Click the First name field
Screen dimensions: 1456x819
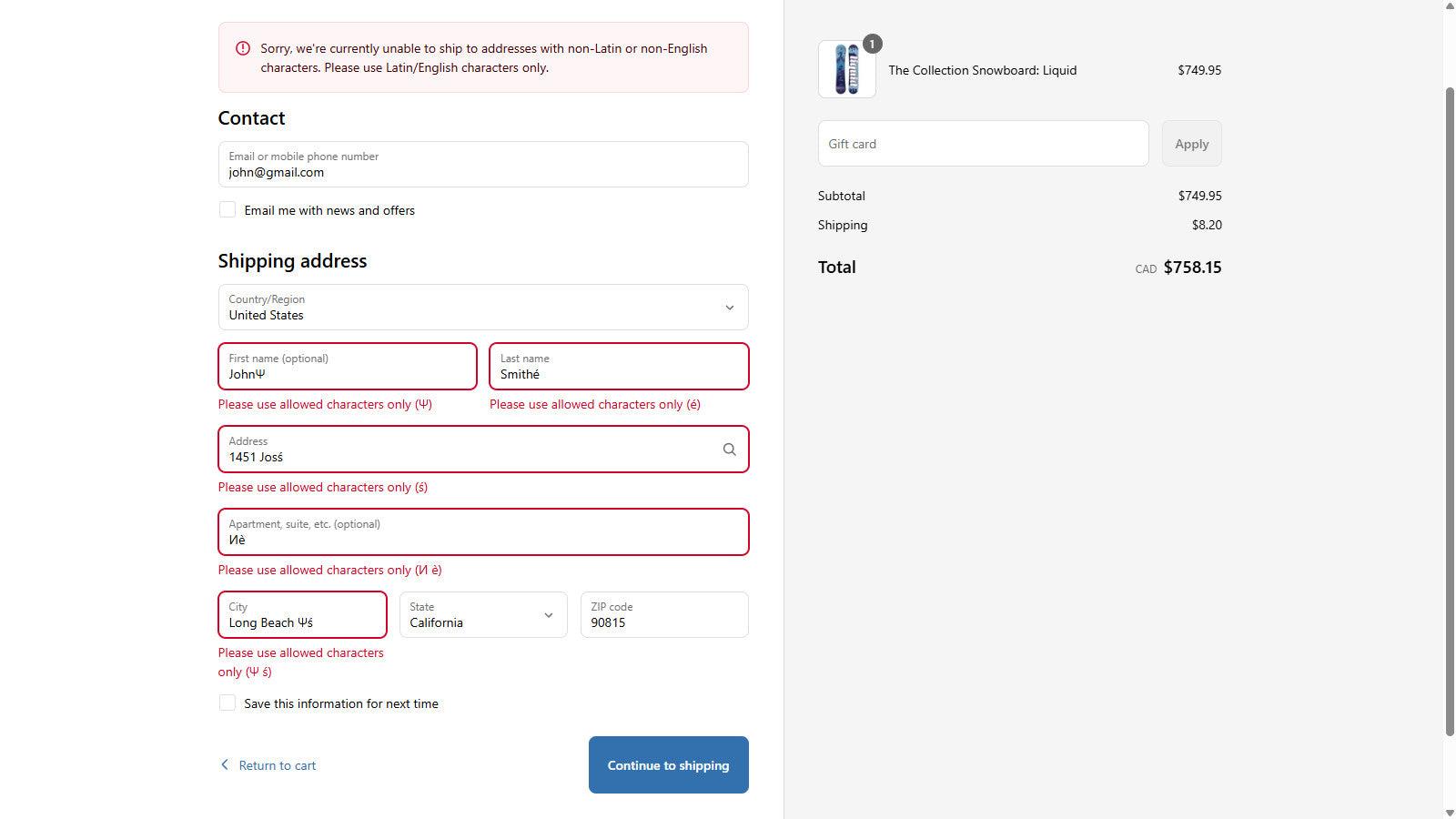347,367
